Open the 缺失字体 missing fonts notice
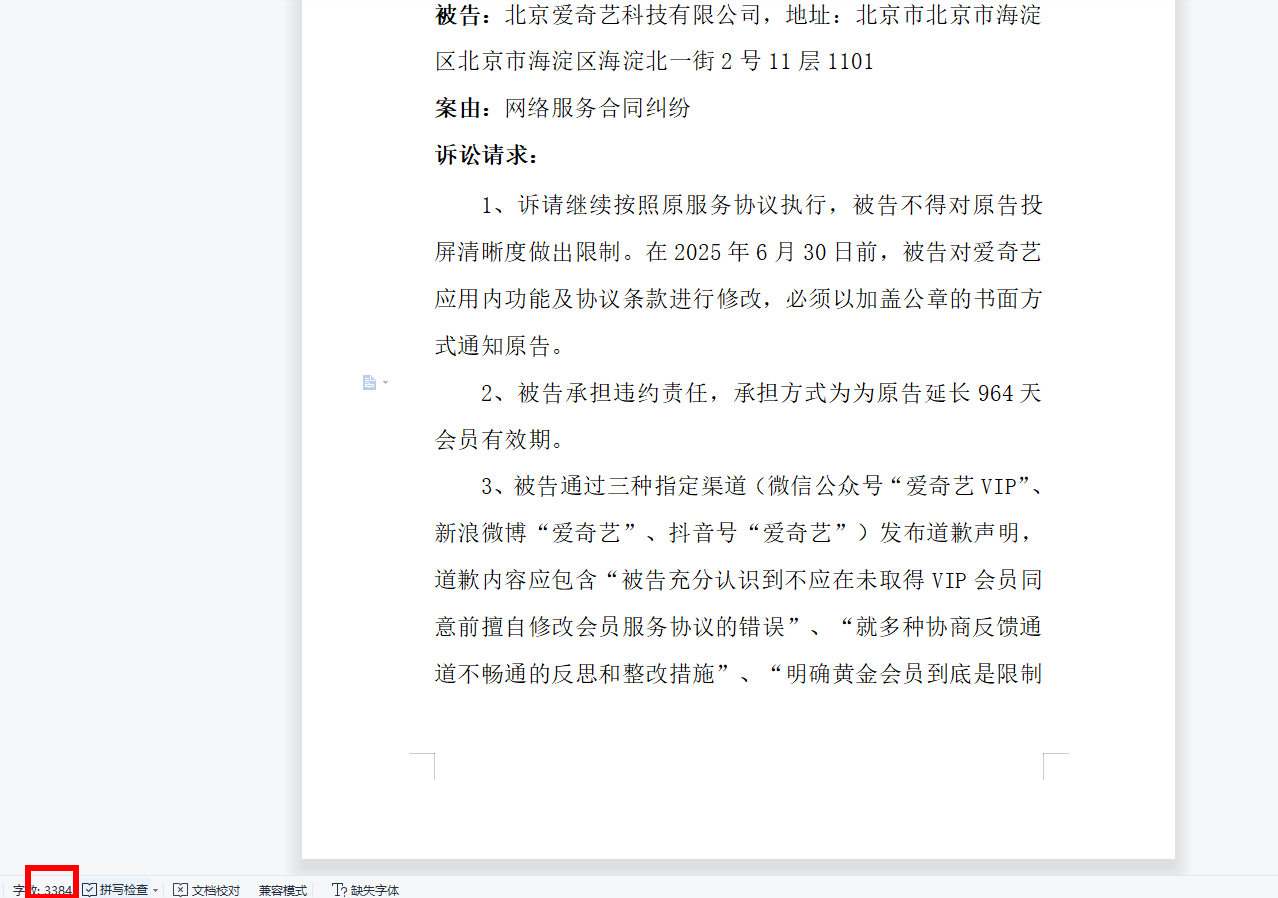Viewport: 1278px width, 898px height. coord(365,890)
